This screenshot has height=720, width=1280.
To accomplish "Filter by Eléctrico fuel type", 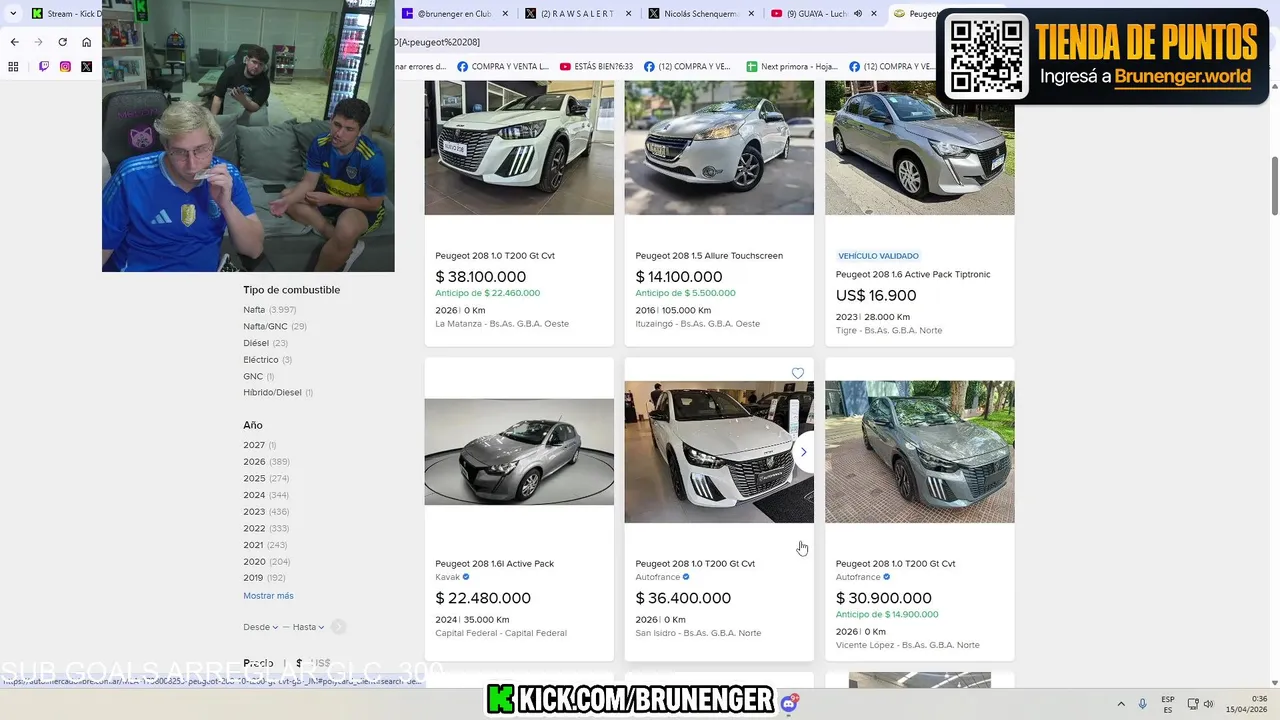I will 268,360.
